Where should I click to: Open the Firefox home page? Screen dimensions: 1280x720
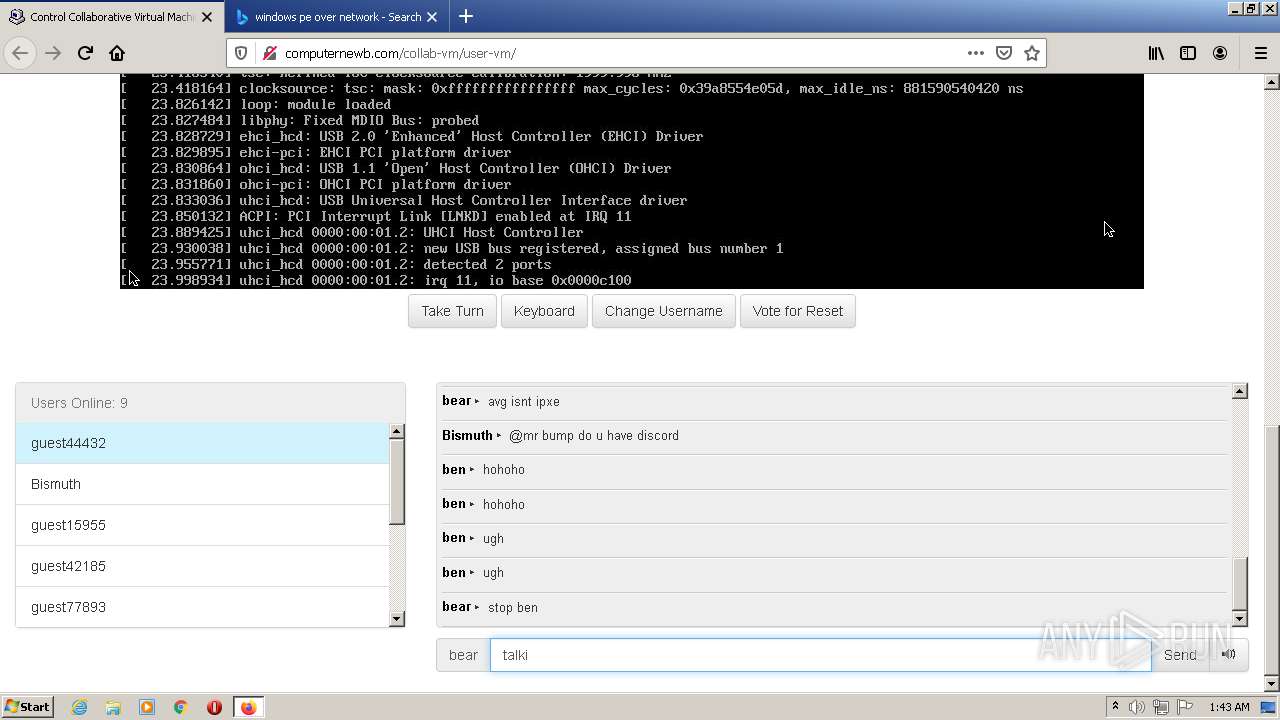[x=117, y=53]
